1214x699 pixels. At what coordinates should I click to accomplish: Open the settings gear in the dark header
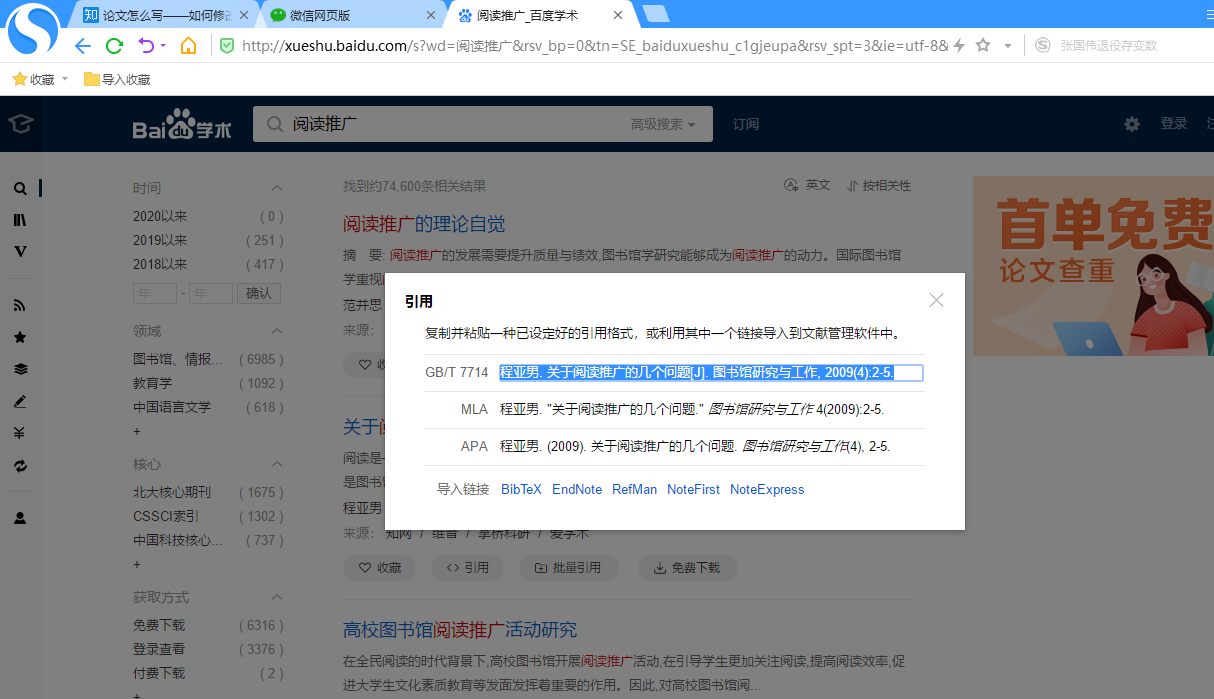(1131, 124)
